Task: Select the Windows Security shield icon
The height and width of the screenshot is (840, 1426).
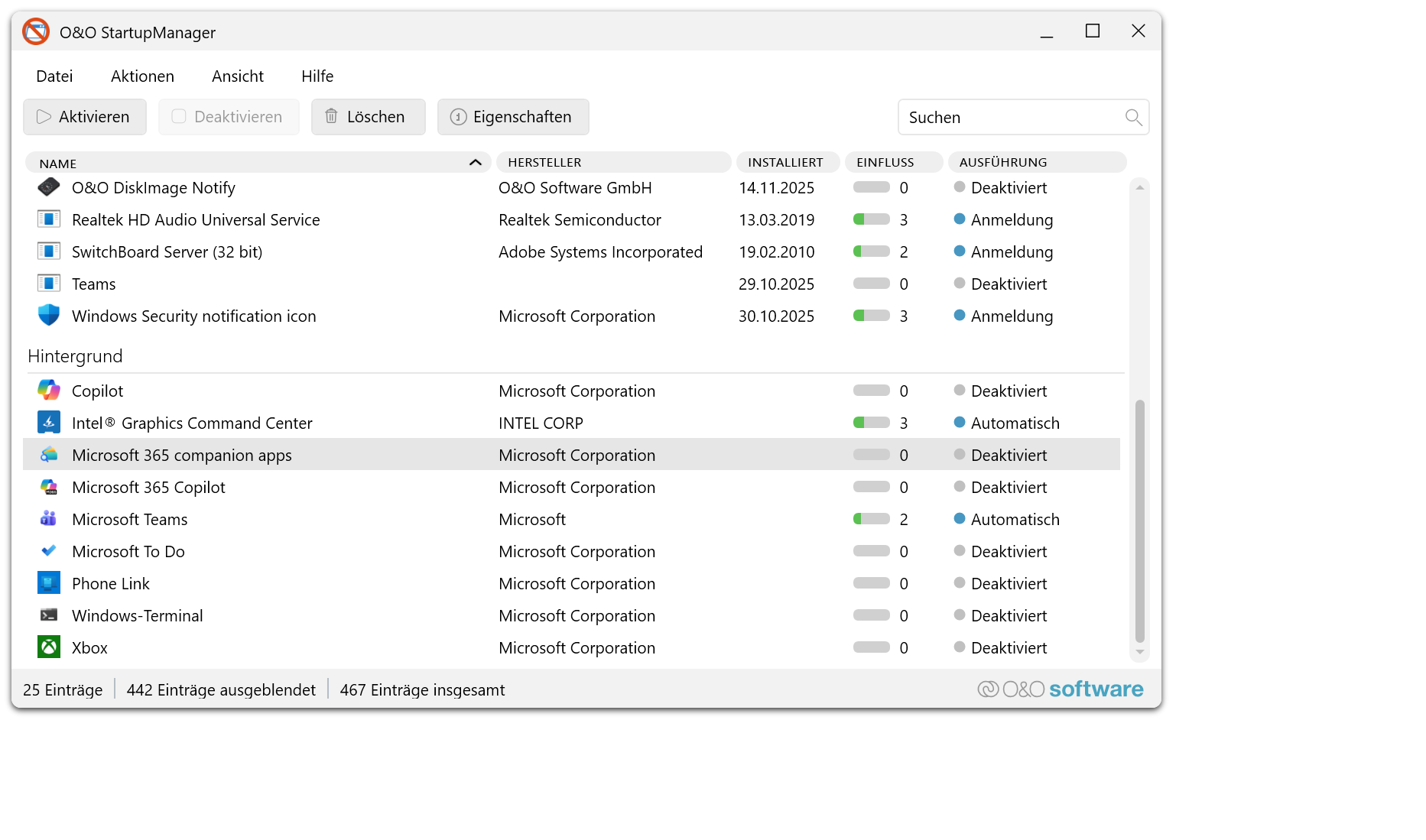Action: click(x=49, y=316)
